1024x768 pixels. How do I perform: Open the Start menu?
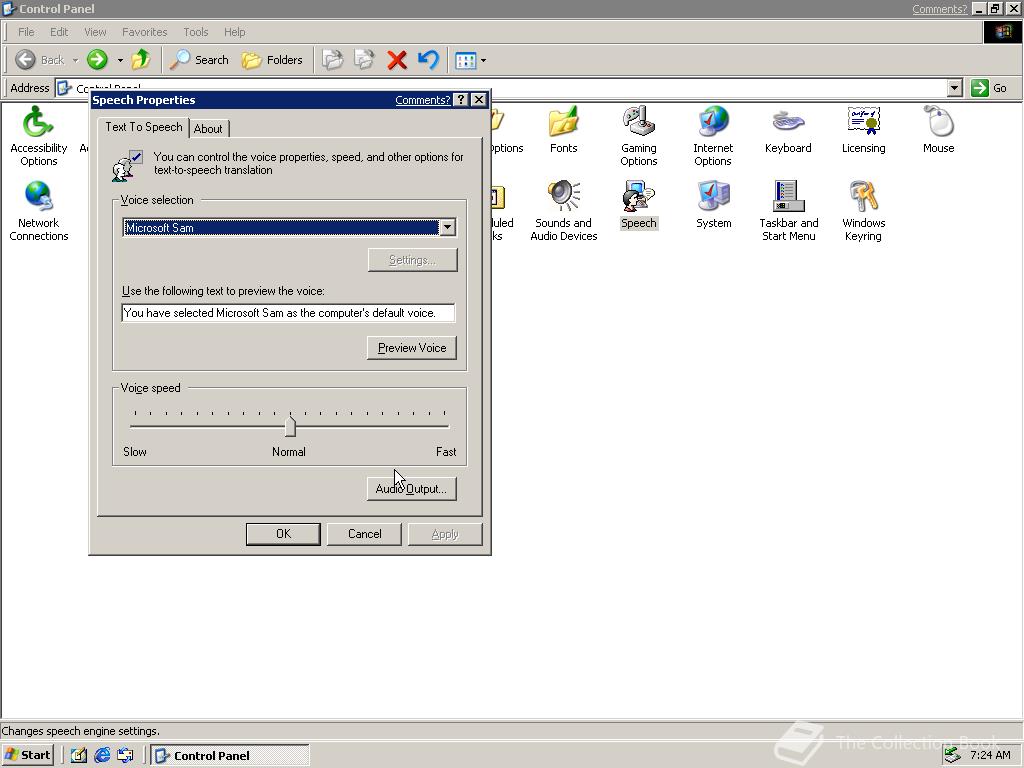(27, 755)
